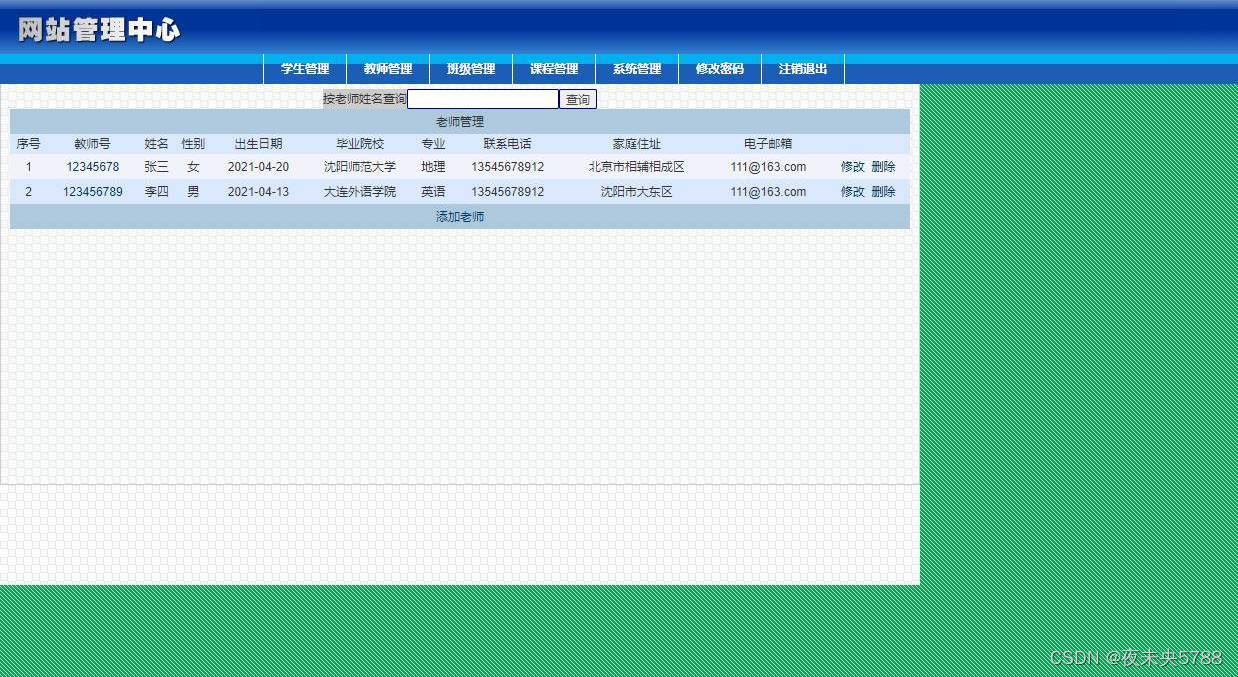This screenshot has width=1238, height=677.
Task: Select birth date 2021-04-20
Action: pos(258,167)
